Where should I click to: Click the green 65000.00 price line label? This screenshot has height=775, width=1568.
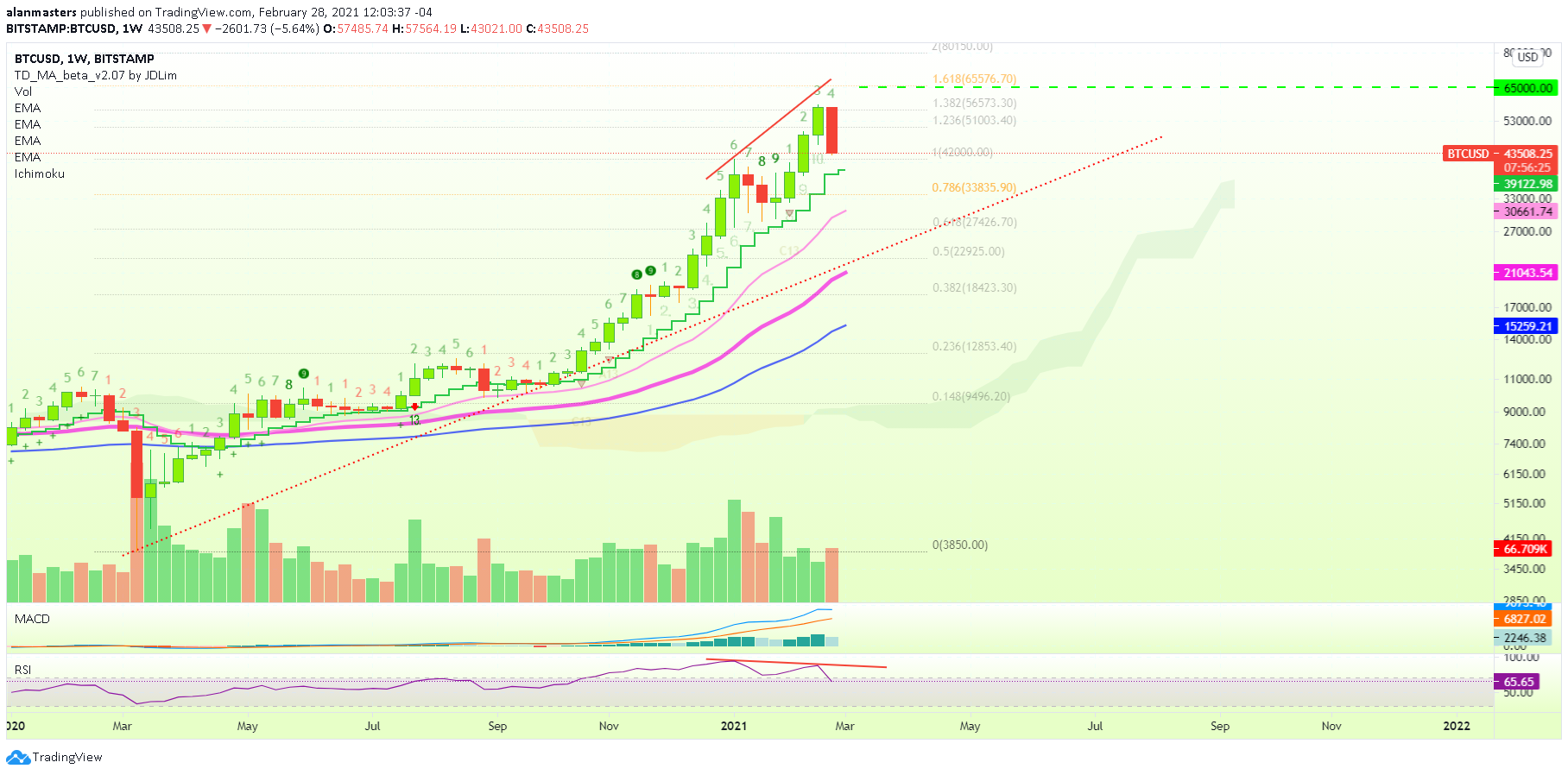pos(1526,88)
